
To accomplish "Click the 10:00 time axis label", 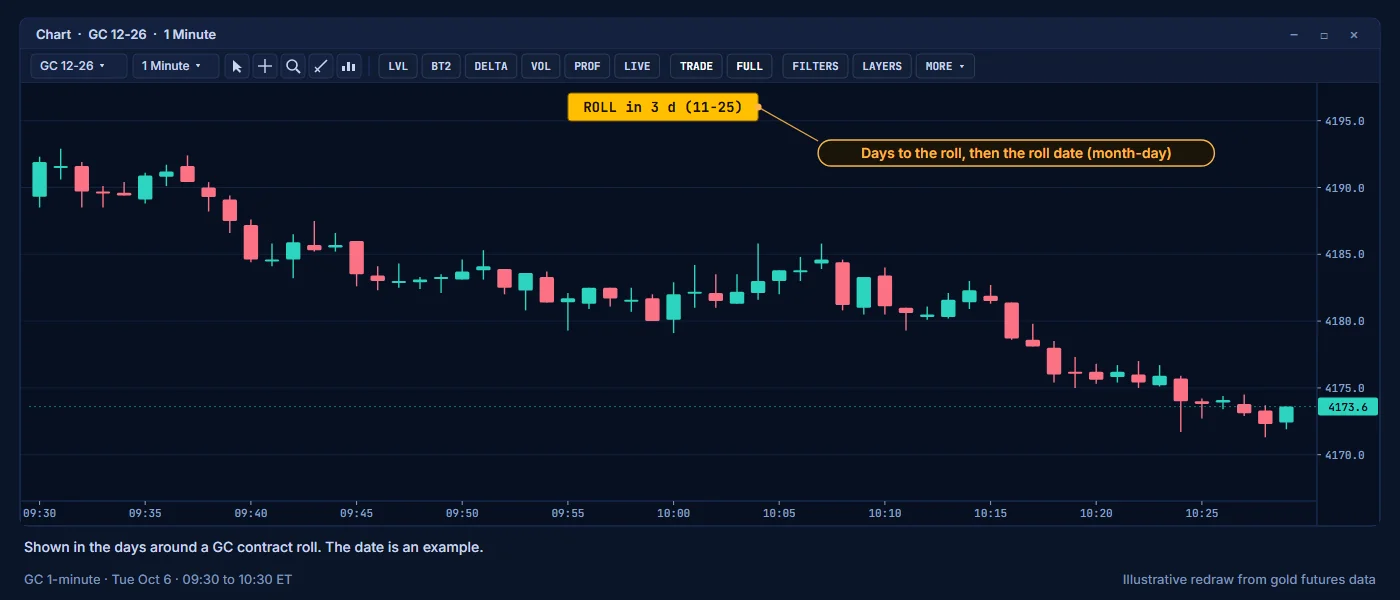I will 674,513.
